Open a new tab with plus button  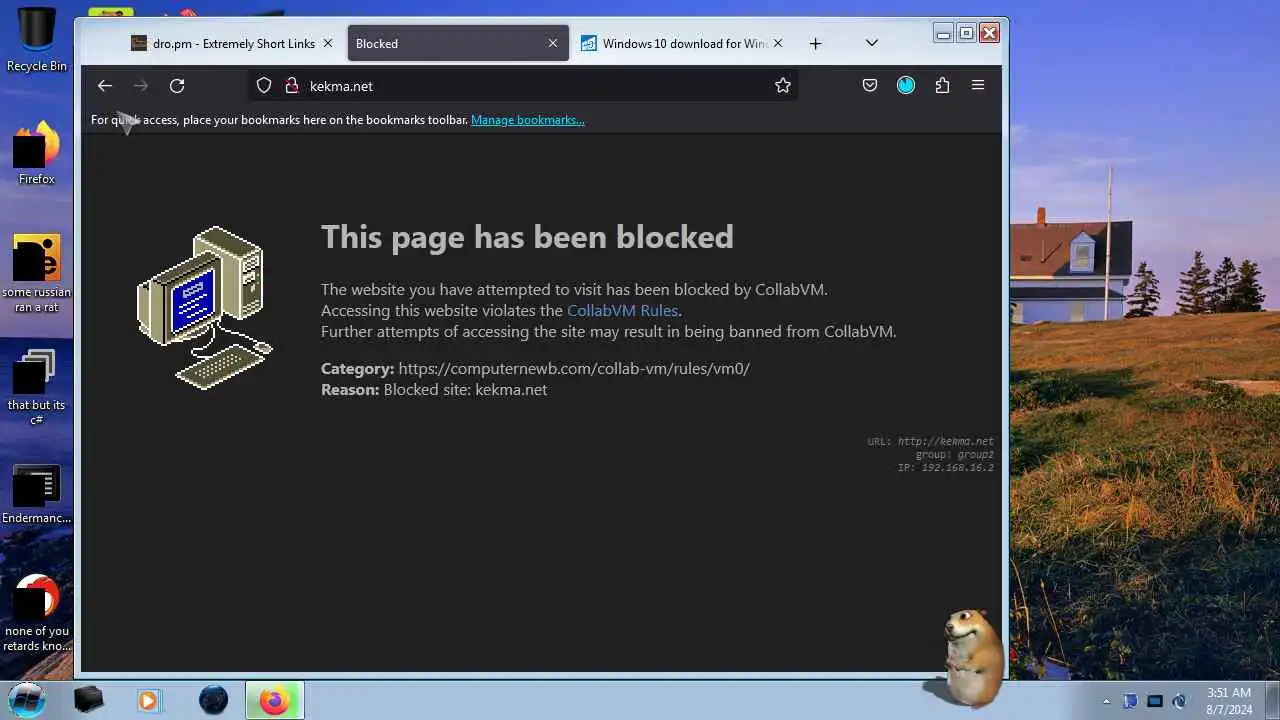(x=815, y=44)
